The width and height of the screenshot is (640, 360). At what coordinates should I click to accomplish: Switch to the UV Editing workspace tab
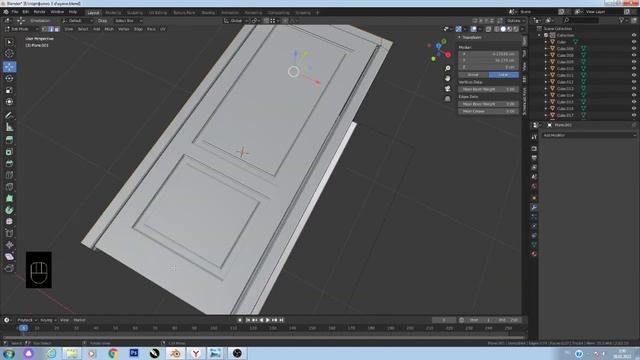pos(158,13)
